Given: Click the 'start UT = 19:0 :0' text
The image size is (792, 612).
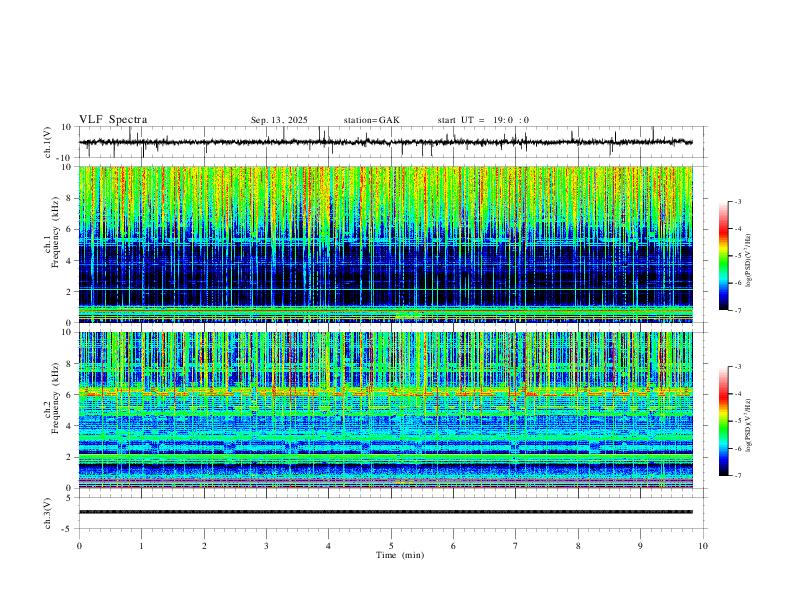Looking at the screenshot, I should tap(483, 120).
